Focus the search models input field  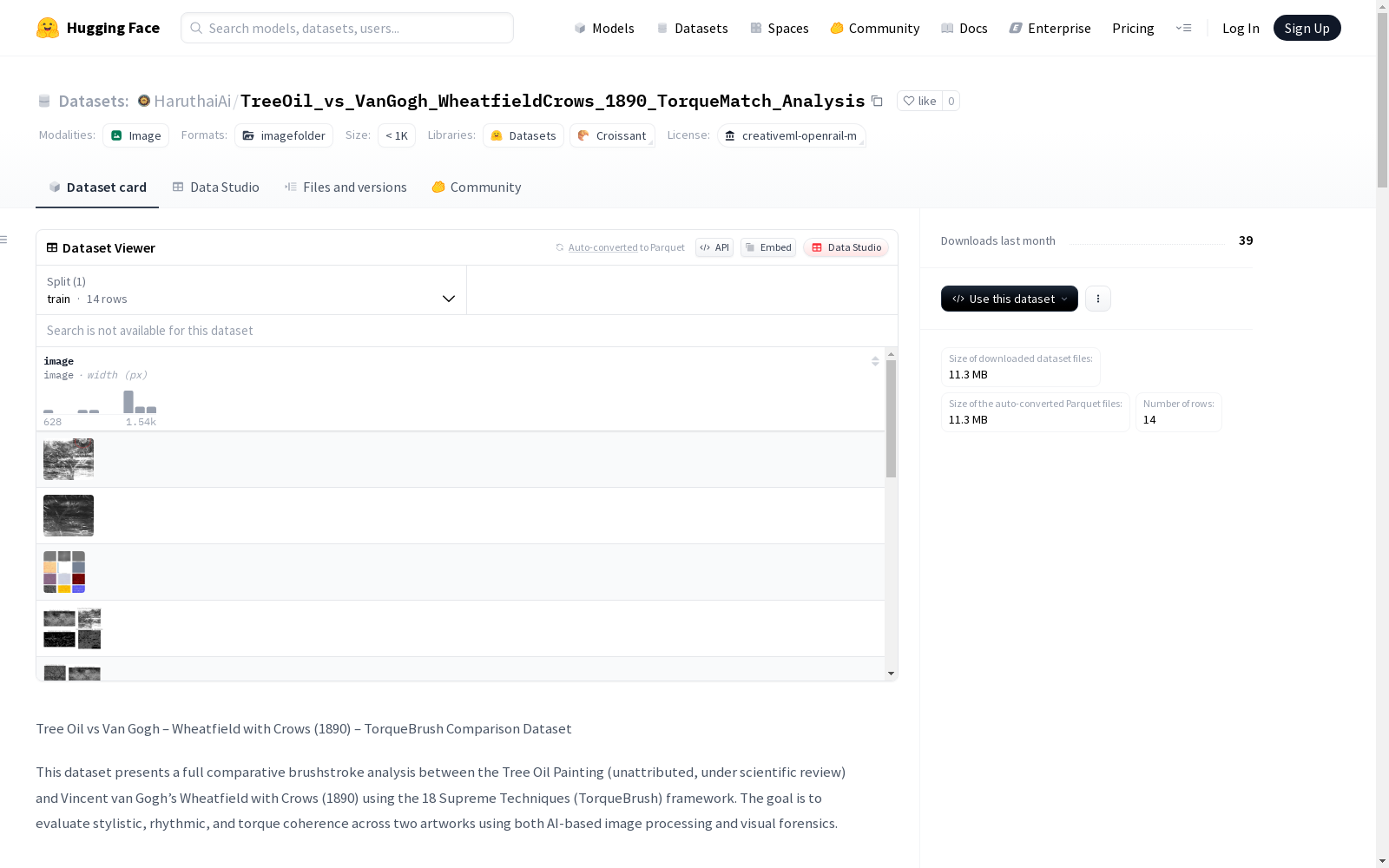point(347,28)
